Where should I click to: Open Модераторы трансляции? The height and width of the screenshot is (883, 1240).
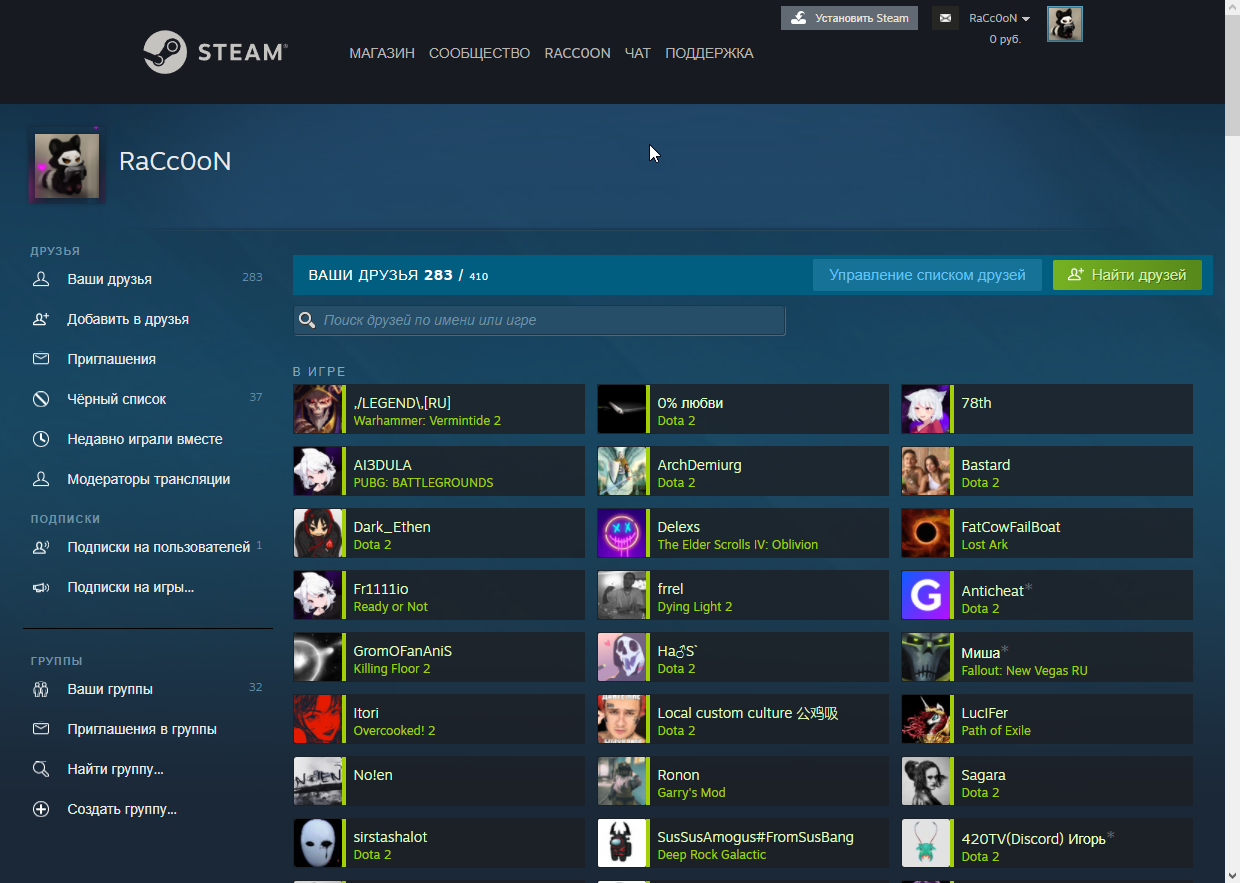coord(147,479)
